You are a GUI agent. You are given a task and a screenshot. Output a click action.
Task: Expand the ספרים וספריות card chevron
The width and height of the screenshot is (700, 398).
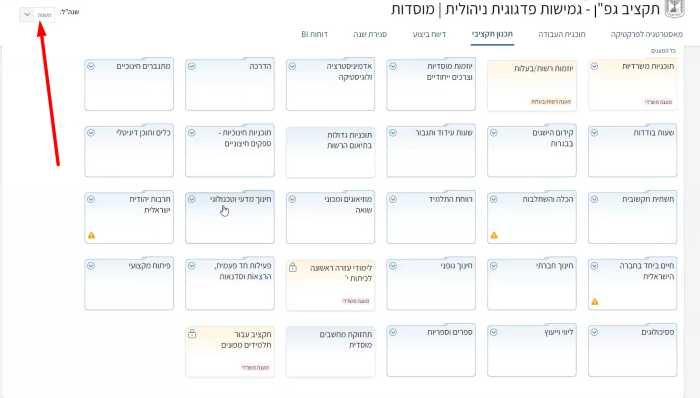click(393, 332)
